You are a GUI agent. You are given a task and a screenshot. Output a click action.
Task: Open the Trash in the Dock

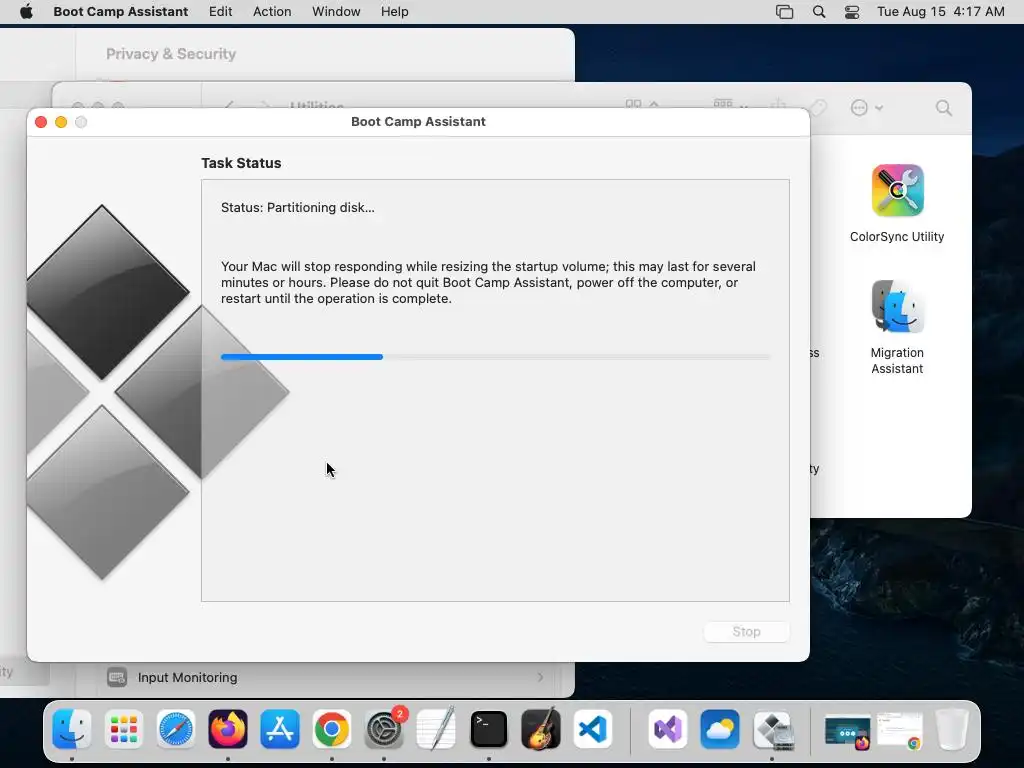click(952, 729)
